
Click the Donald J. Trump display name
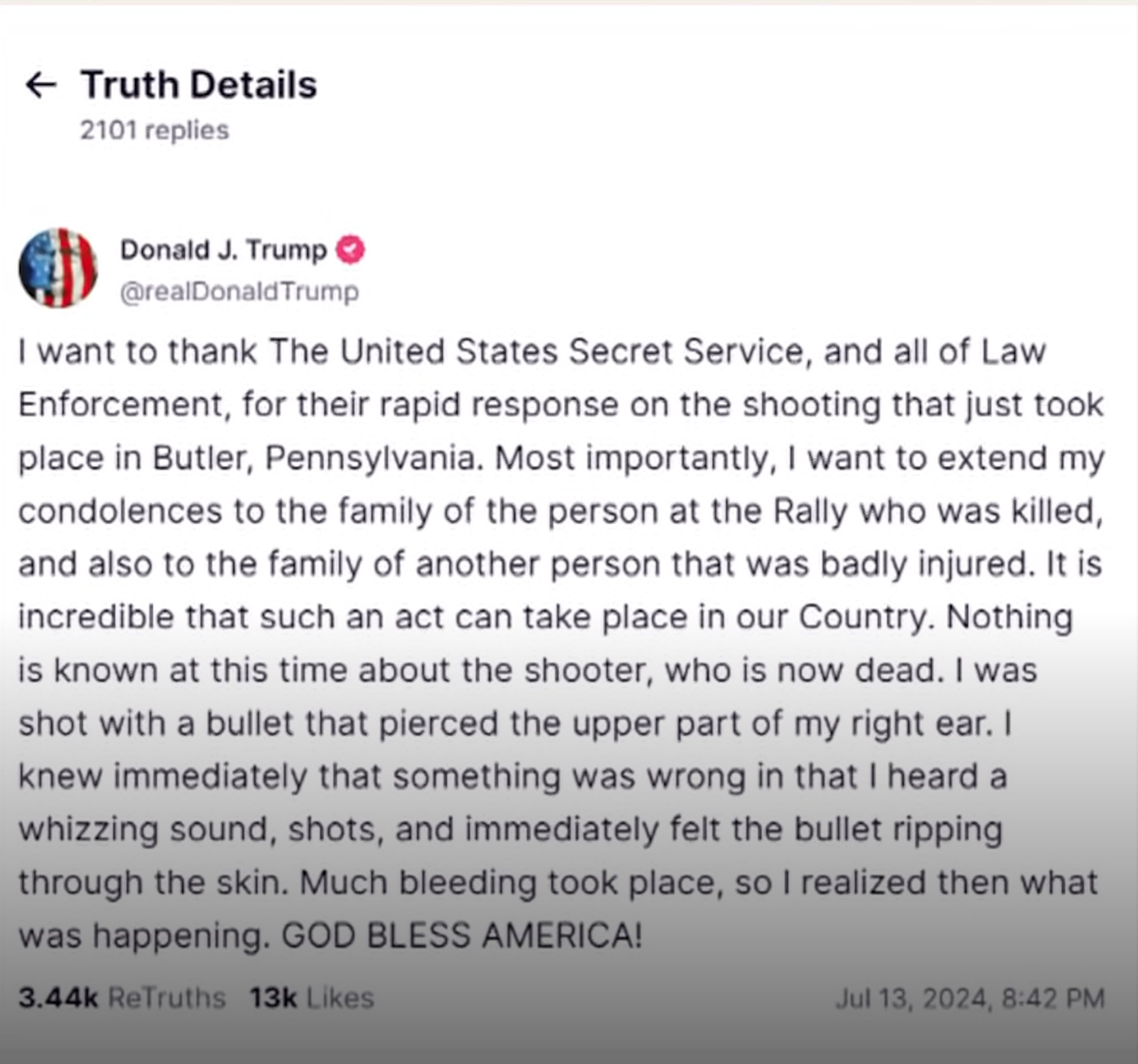223,250
